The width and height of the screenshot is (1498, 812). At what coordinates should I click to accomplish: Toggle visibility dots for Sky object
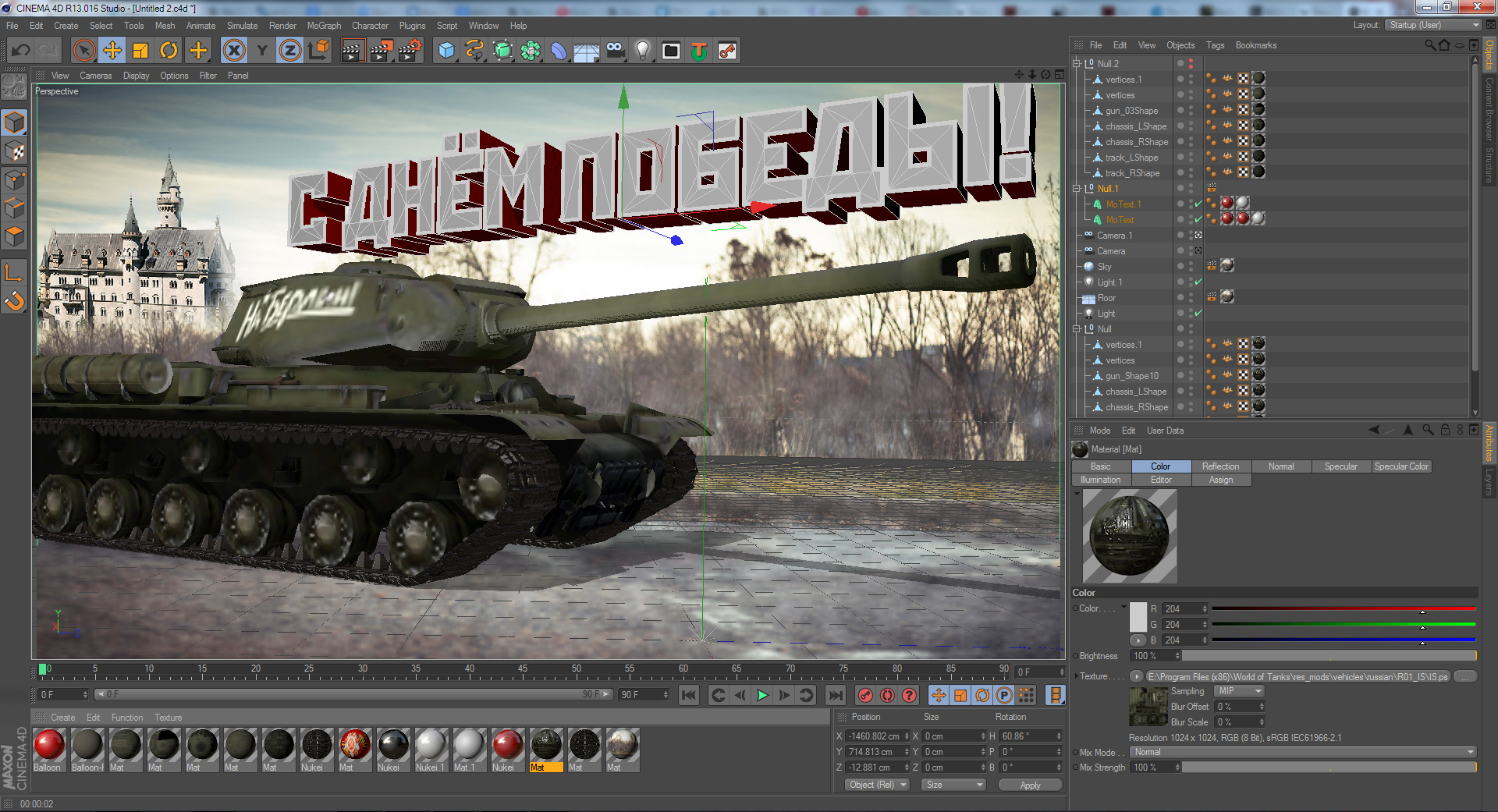[1191, 267]
